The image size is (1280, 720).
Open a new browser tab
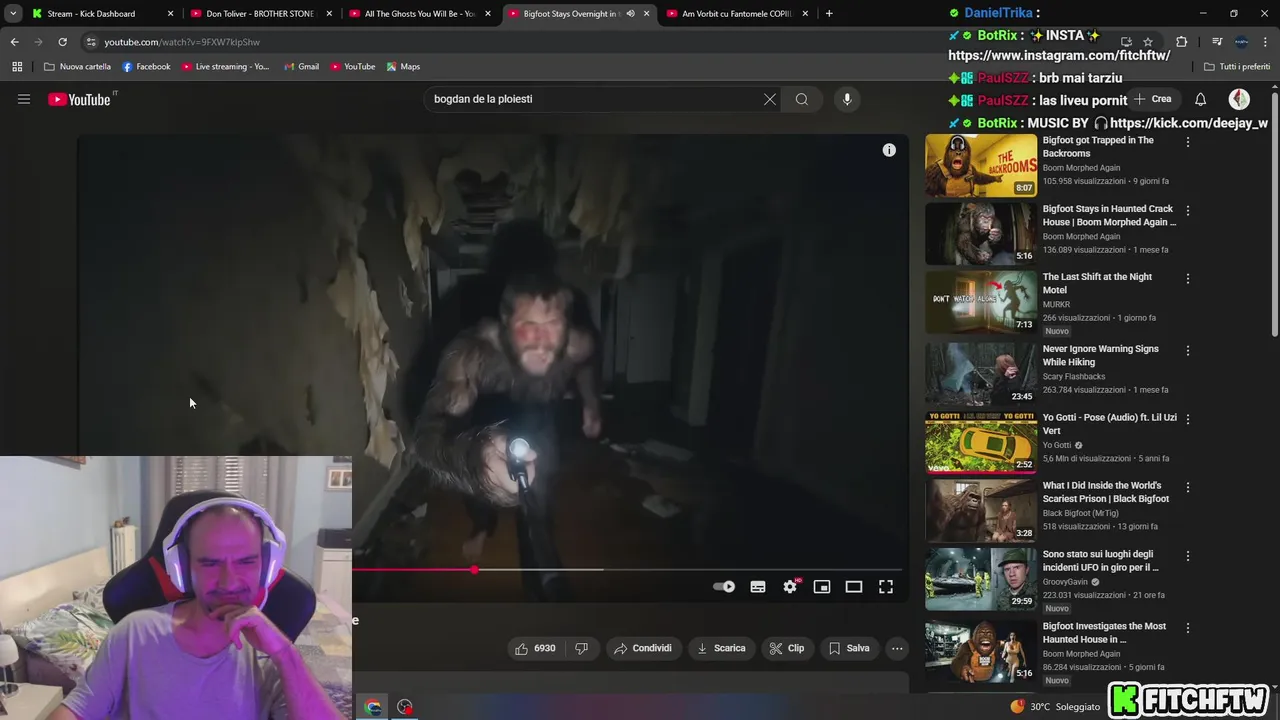(x=829, y=14)
